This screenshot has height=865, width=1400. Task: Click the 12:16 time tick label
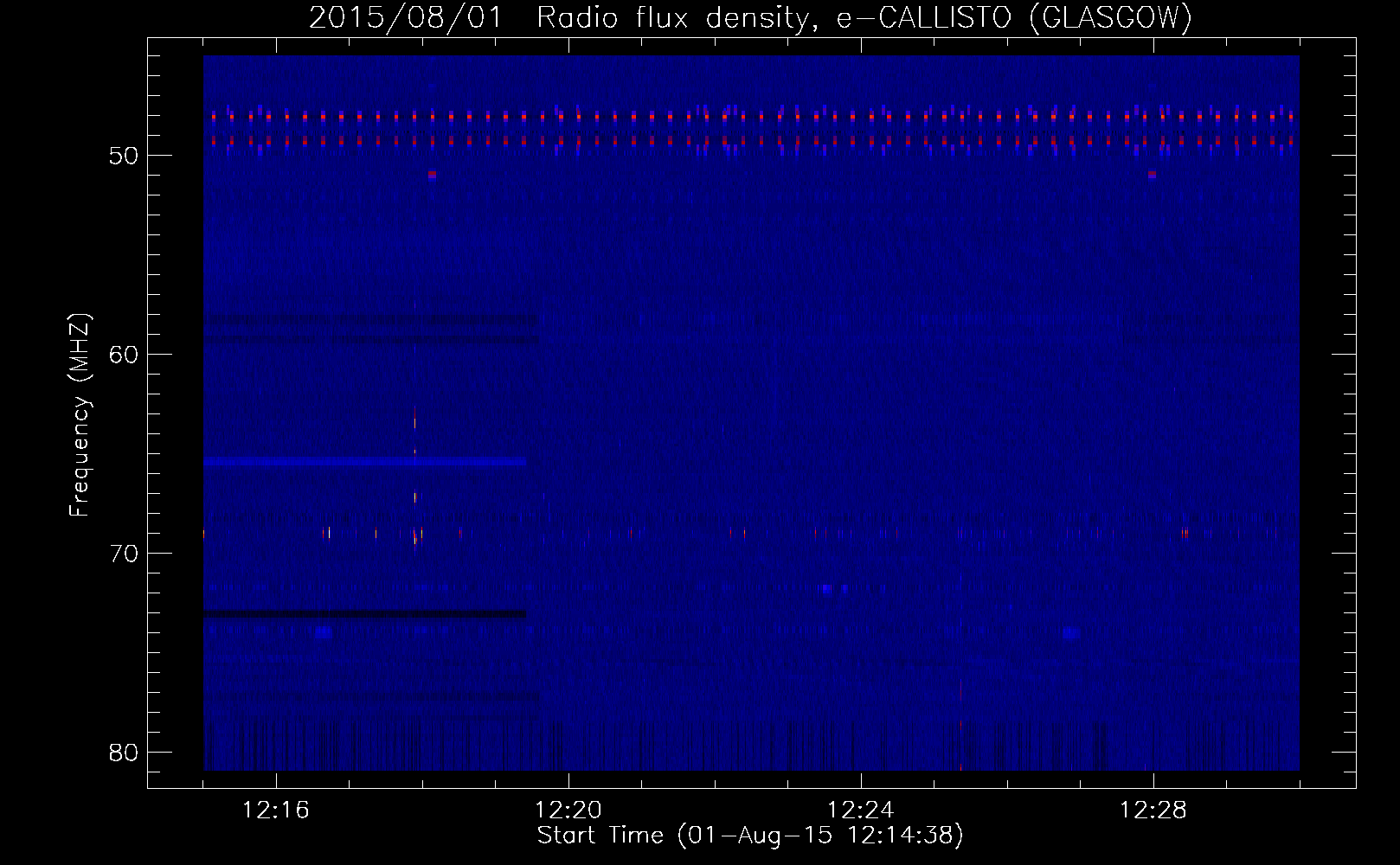click(x=276, y=811)
